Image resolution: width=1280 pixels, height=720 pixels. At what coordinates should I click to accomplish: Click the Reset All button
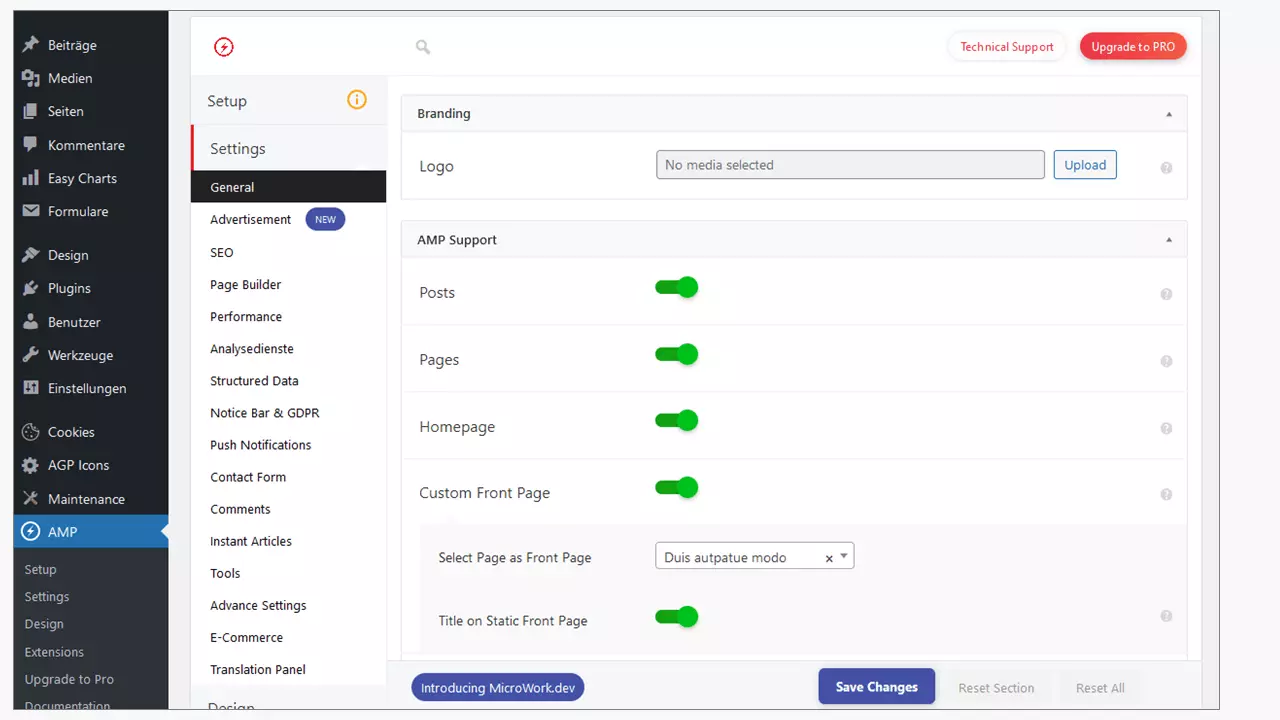[1100, 688]
